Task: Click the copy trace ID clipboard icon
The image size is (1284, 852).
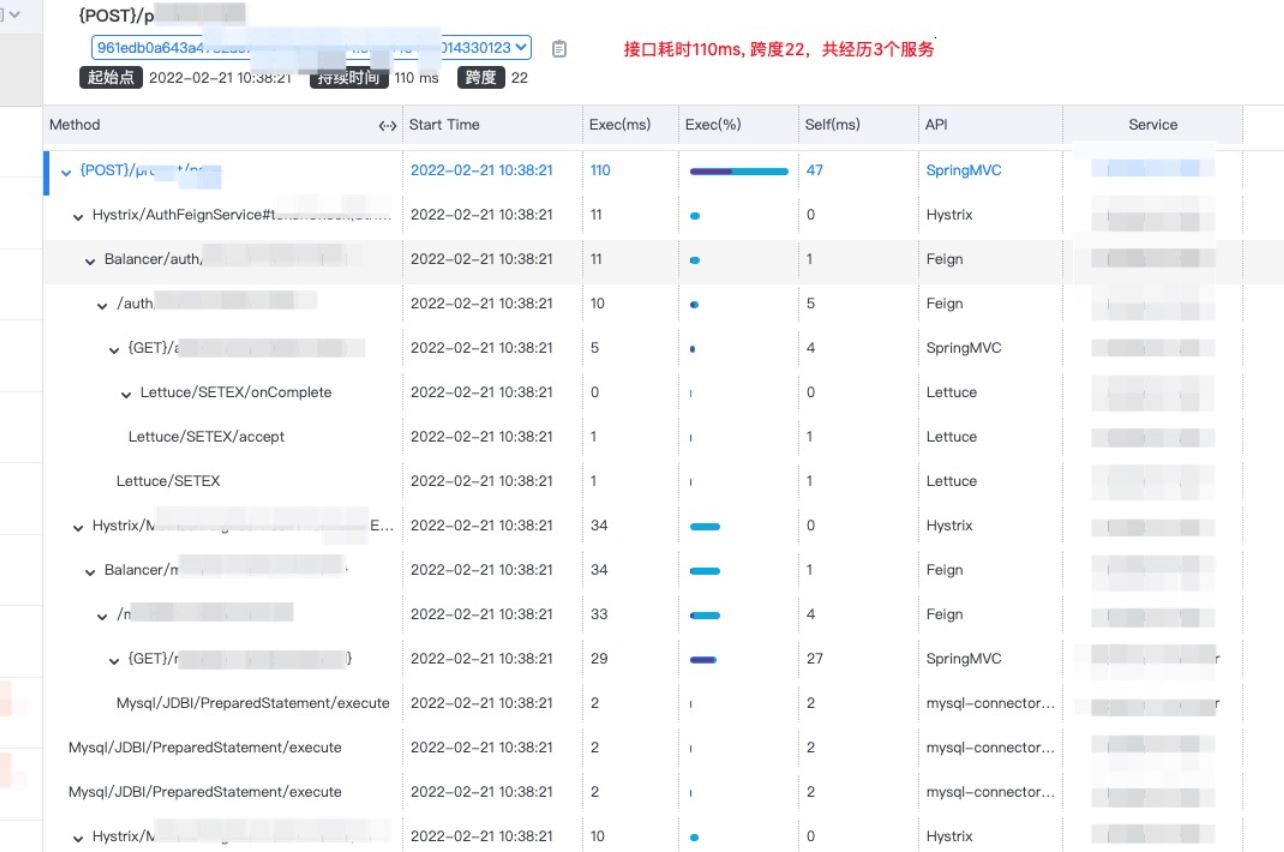Action: (559, 48)
